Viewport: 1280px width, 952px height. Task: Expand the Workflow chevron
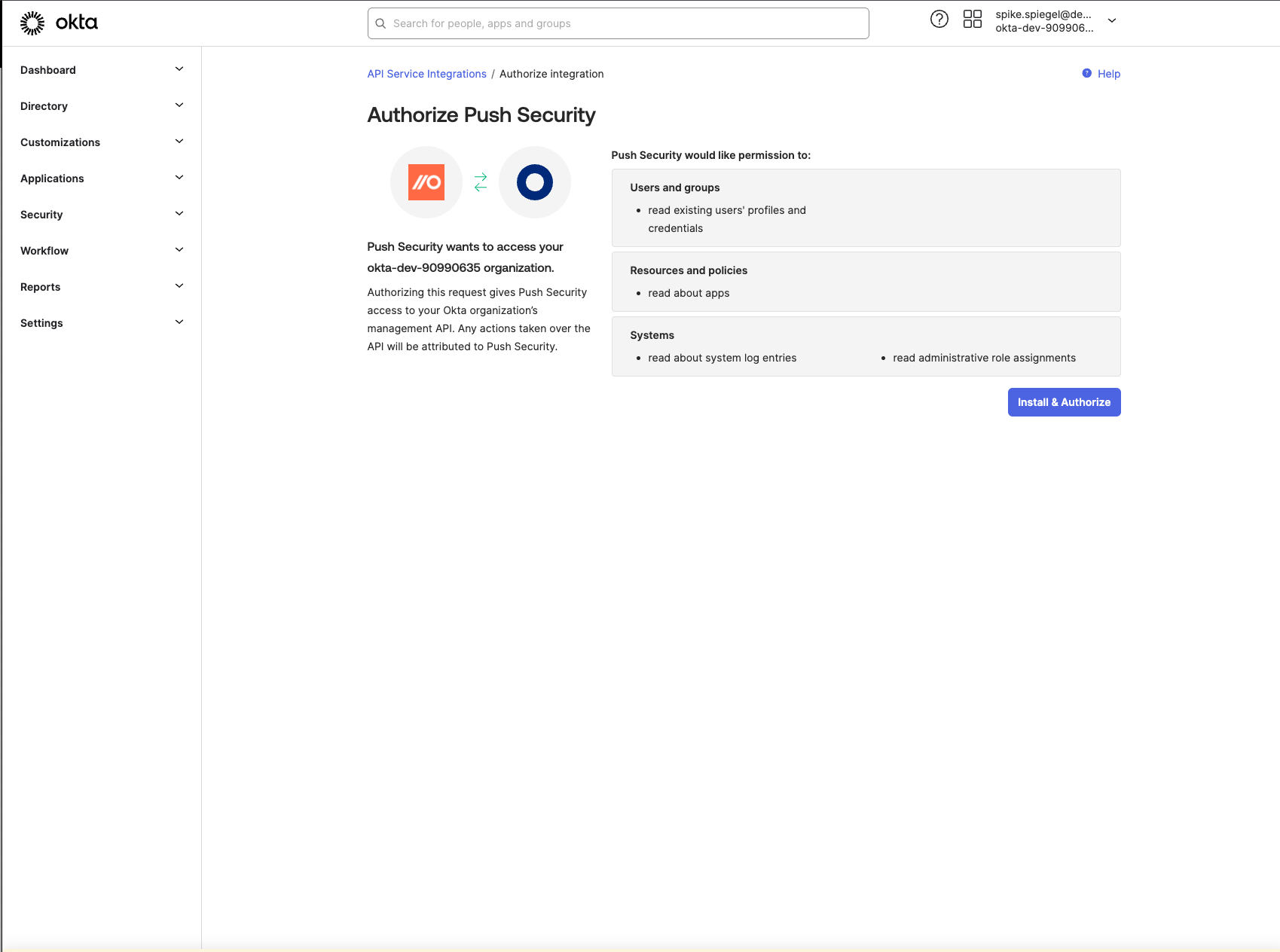[179, 250]
